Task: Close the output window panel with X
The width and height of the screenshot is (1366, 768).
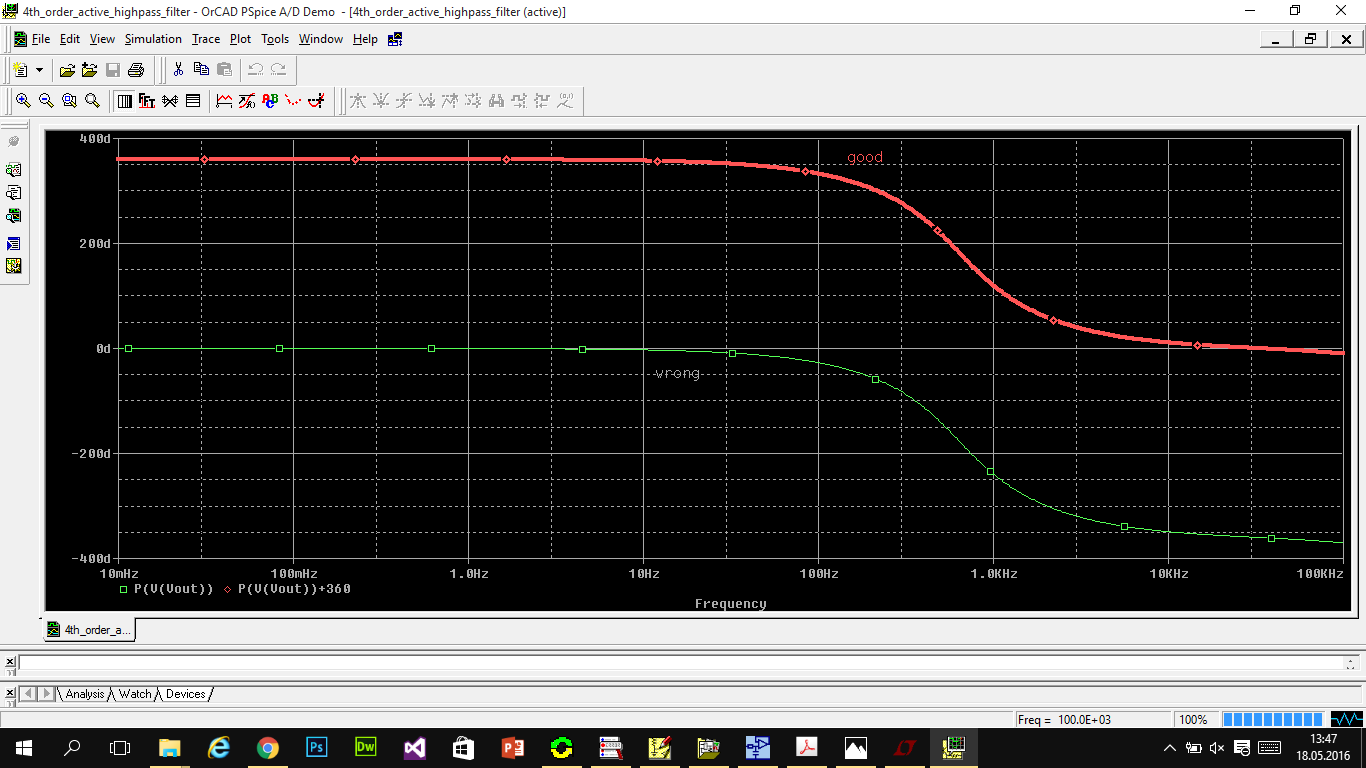Action: coord(8,663)
